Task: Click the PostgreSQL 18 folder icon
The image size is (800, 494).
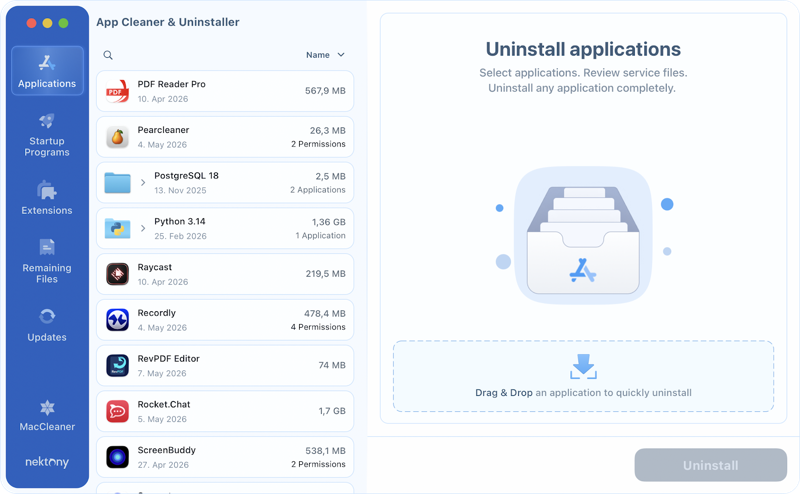Action: tap(117, 183)
